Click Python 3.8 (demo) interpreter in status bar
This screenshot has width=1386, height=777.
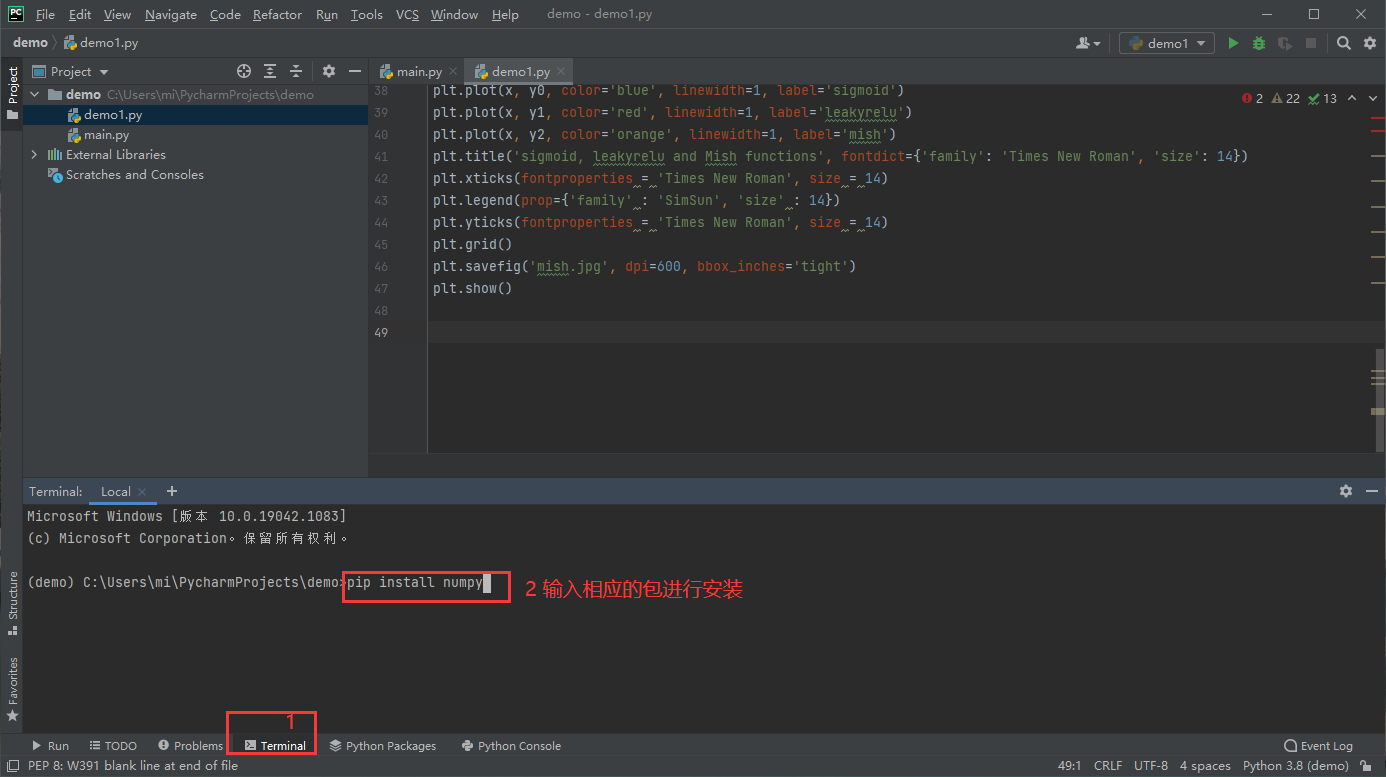pos(1295,766)
